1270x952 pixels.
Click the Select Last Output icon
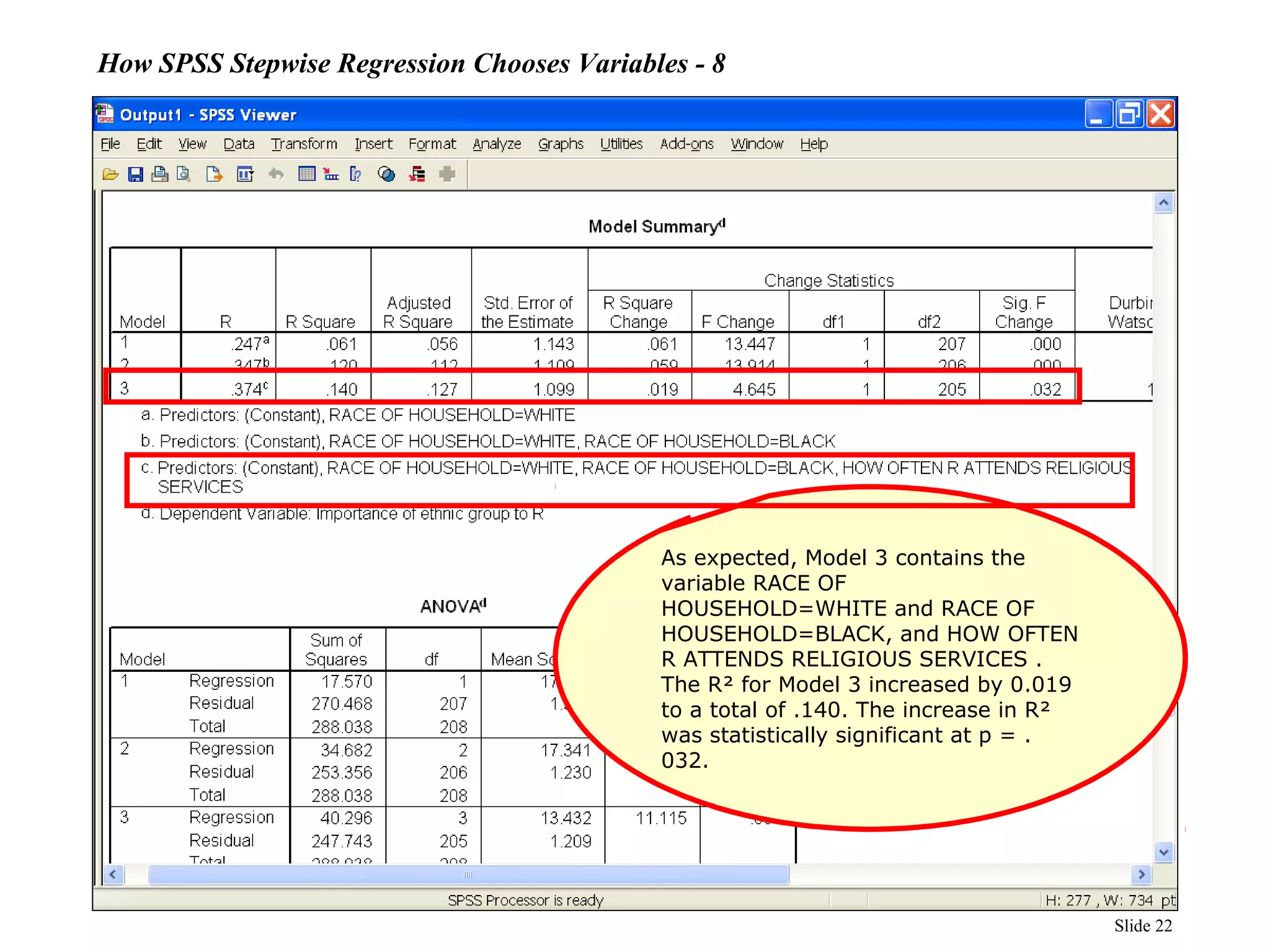coord(417,175)
